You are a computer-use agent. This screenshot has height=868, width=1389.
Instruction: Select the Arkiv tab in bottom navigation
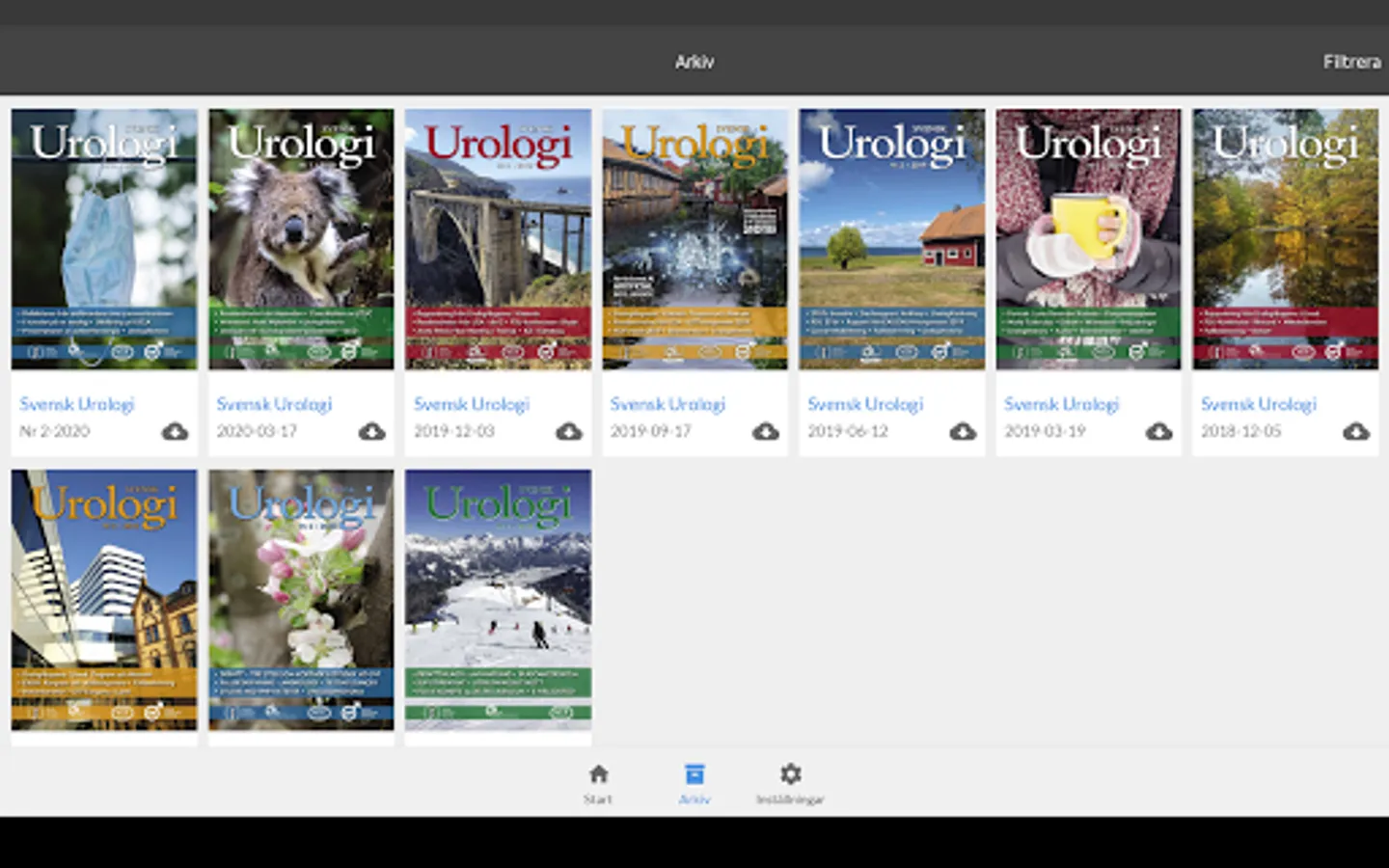click(x=694, y=784)
